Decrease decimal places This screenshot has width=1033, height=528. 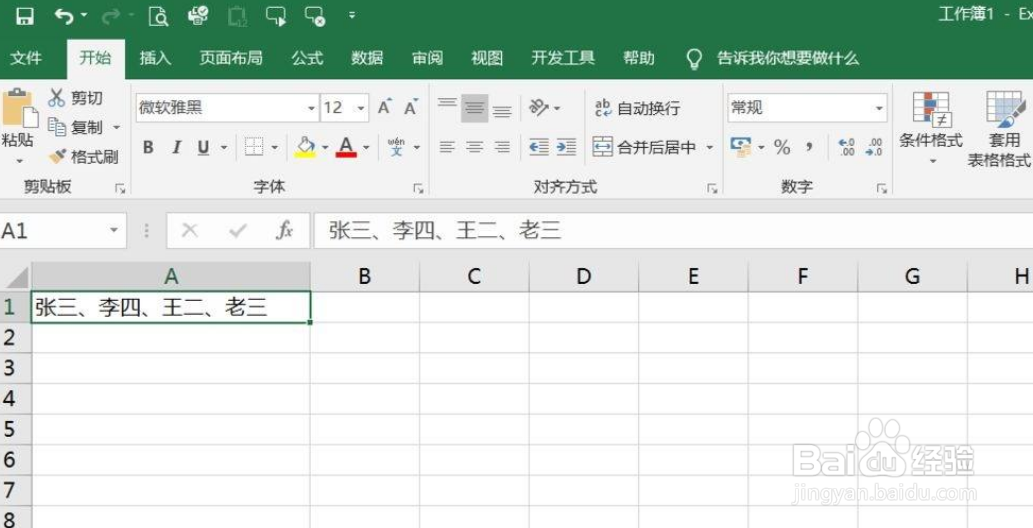(874, 147)
